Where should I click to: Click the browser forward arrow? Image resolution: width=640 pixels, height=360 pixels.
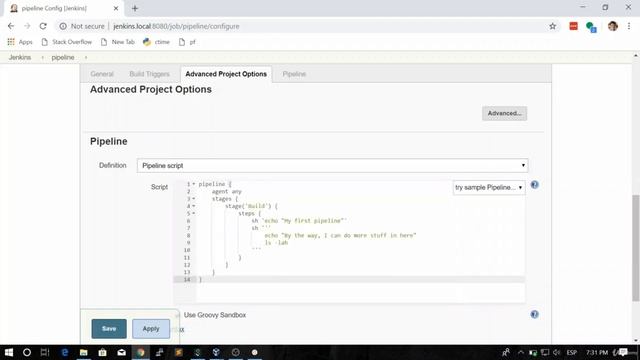tap(27, 26)
